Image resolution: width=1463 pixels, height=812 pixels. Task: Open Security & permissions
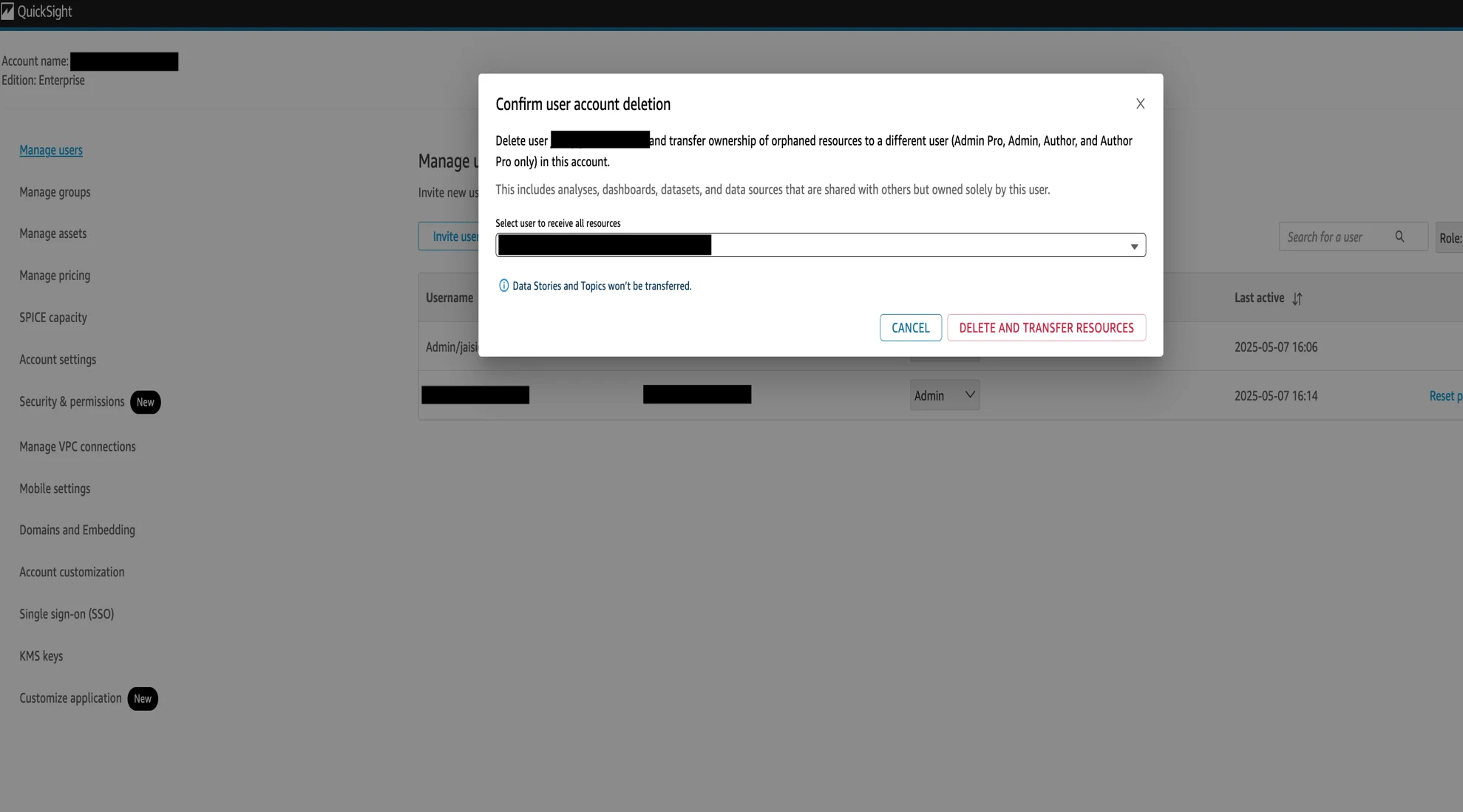(72, 402)
